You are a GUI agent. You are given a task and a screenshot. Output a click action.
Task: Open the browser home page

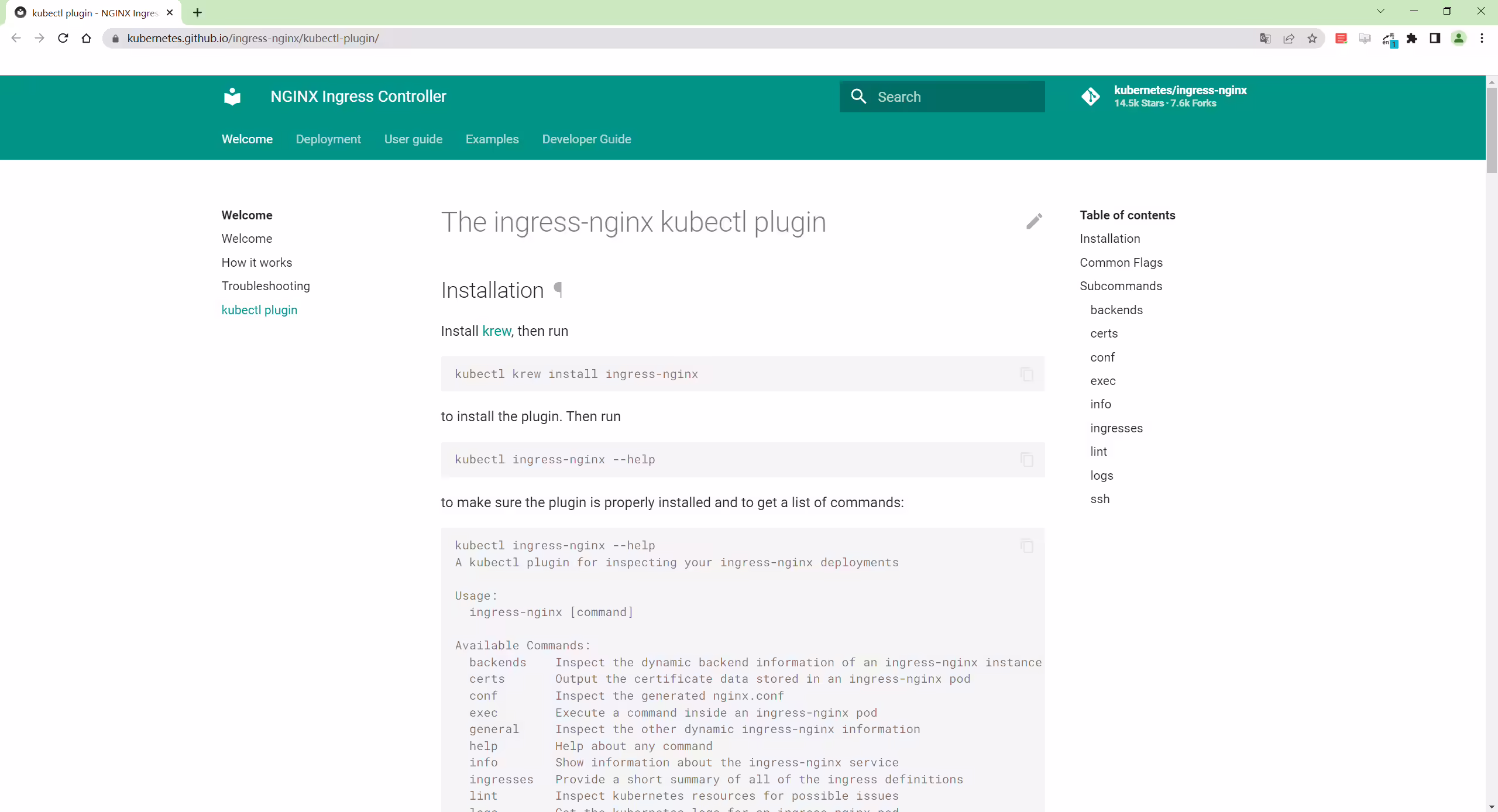[86, 38]
